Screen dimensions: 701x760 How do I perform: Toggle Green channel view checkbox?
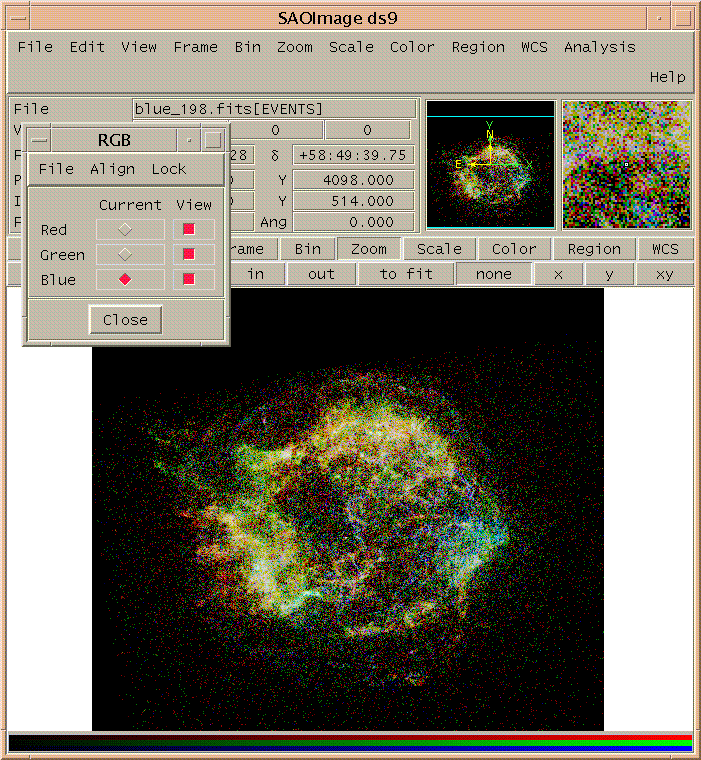(x=189, y=254)
